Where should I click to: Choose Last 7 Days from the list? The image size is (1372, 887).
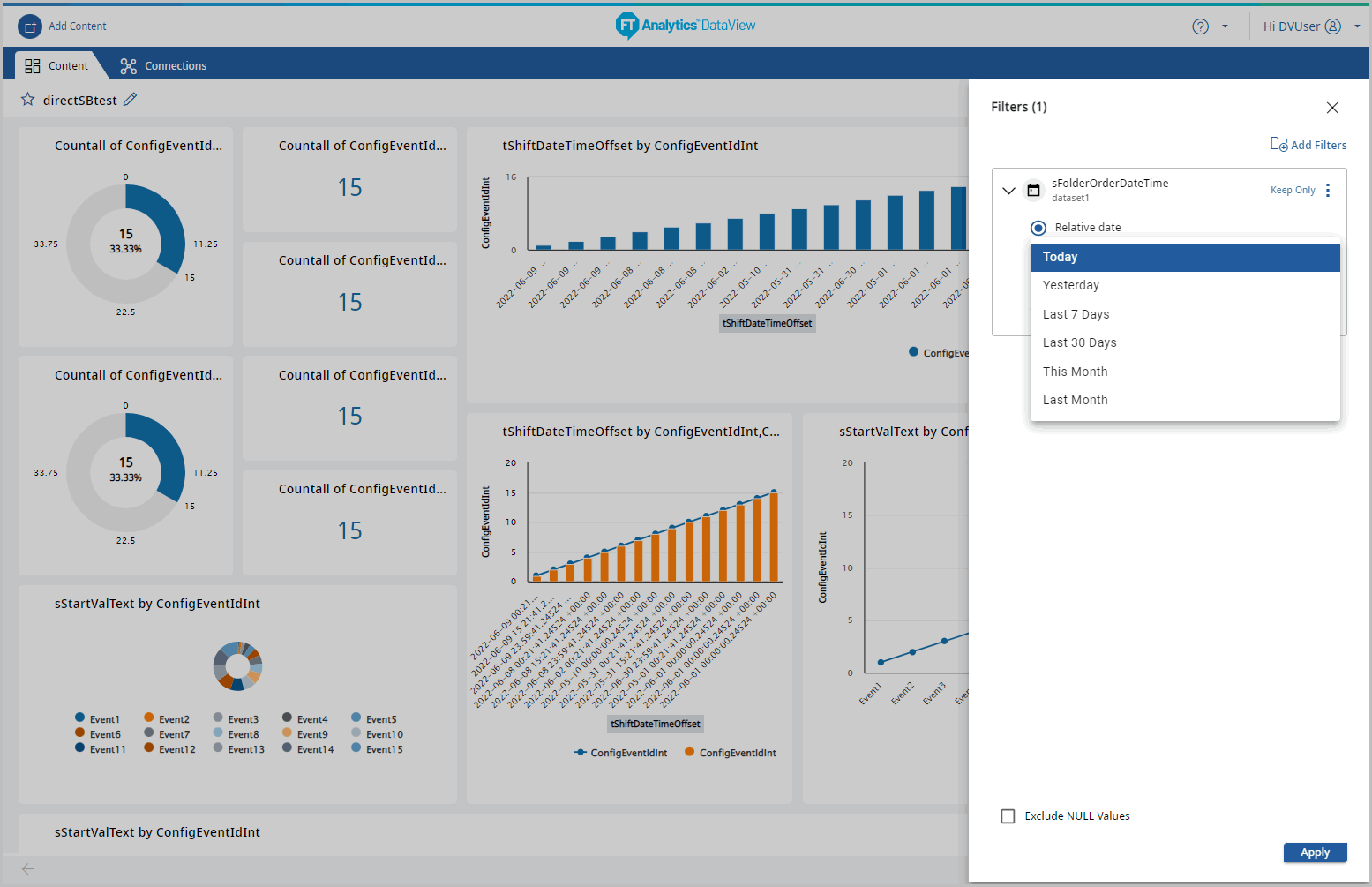point(1076,314)
